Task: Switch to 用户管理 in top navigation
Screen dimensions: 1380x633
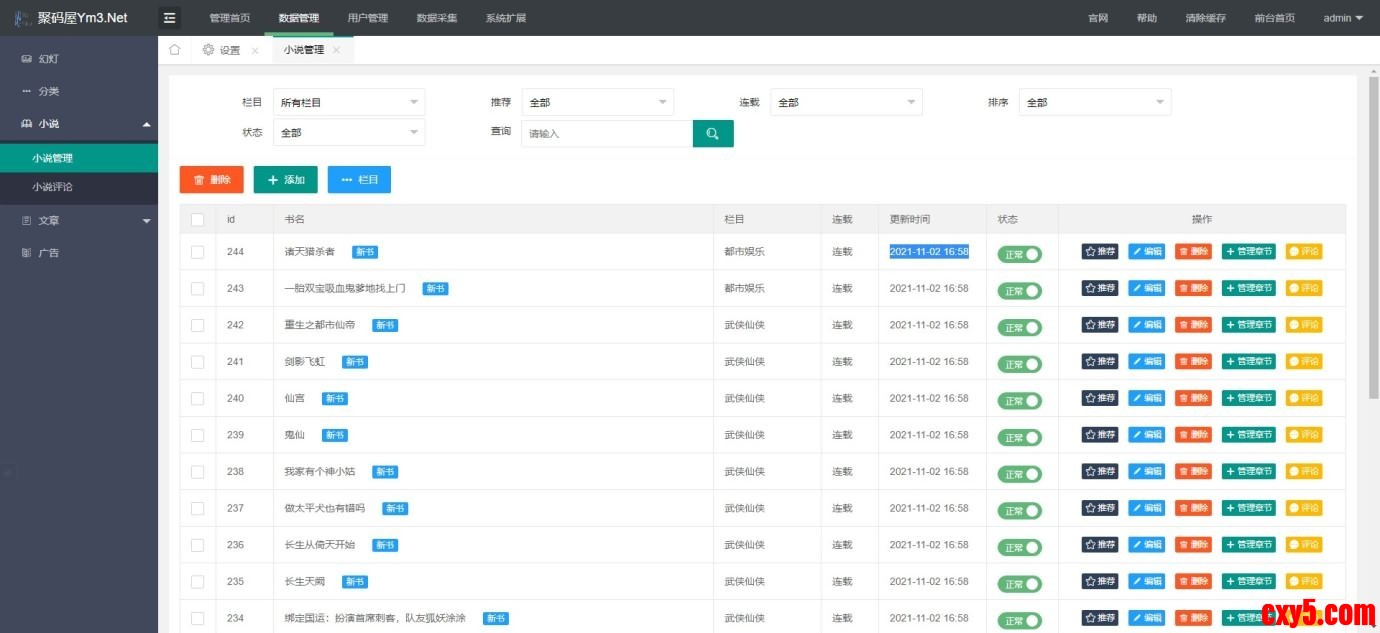Action: click(x=367, y=18)
